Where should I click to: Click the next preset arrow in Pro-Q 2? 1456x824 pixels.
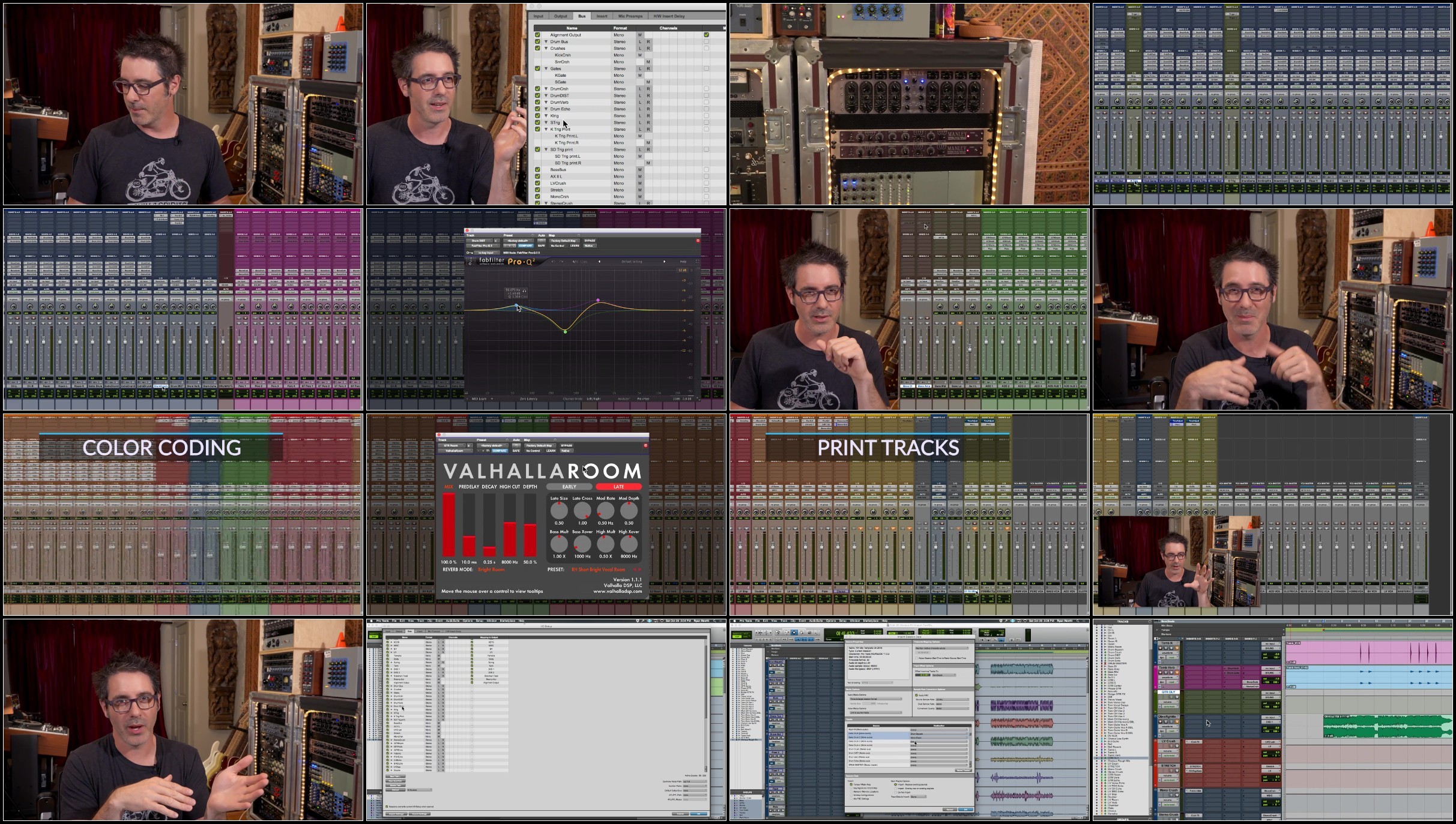click(664, 262)
